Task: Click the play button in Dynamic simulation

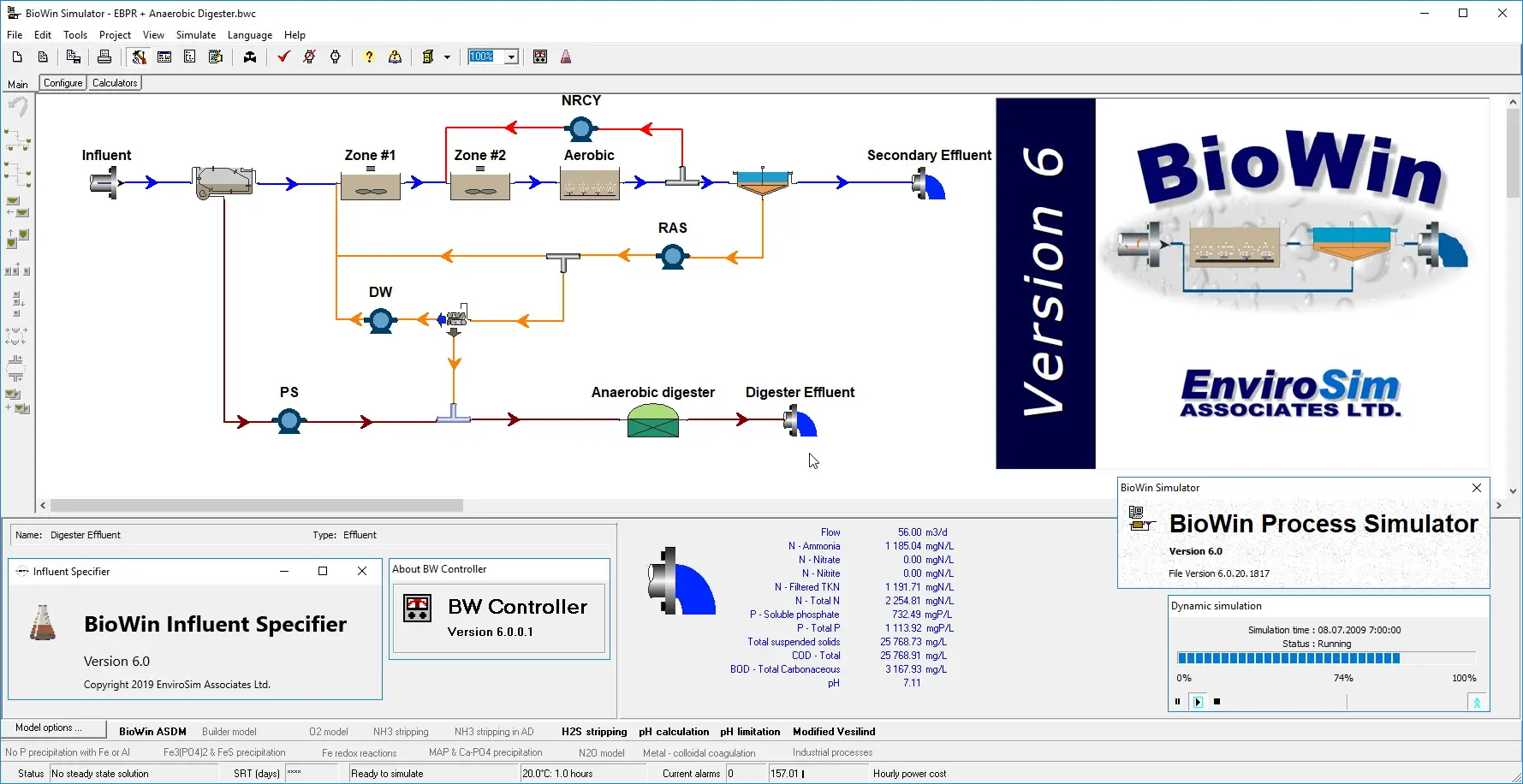Action: click(1198, 702)
